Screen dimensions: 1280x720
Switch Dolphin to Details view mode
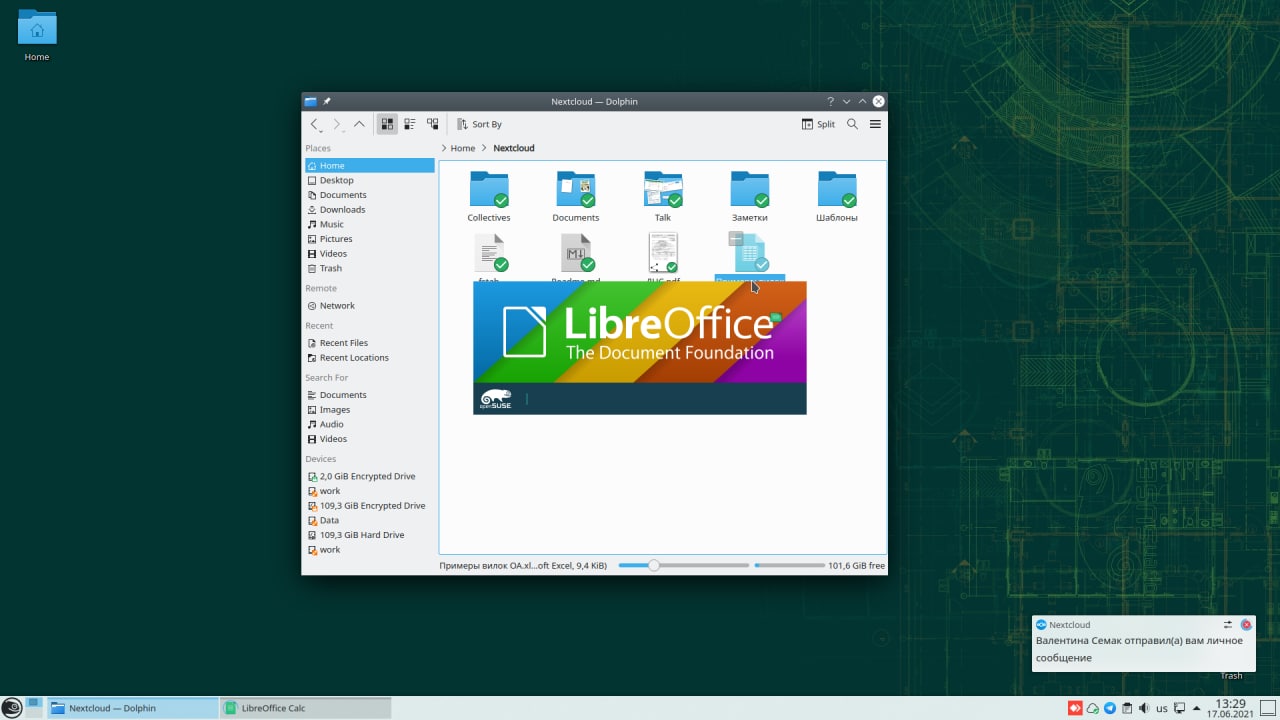(x=433, y=124)
